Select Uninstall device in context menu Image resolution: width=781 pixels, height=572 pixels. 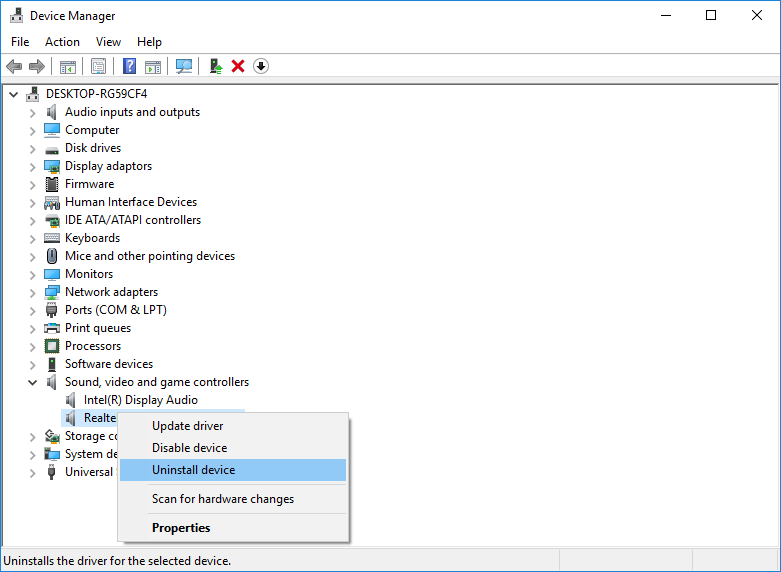(x=233, y=470)
